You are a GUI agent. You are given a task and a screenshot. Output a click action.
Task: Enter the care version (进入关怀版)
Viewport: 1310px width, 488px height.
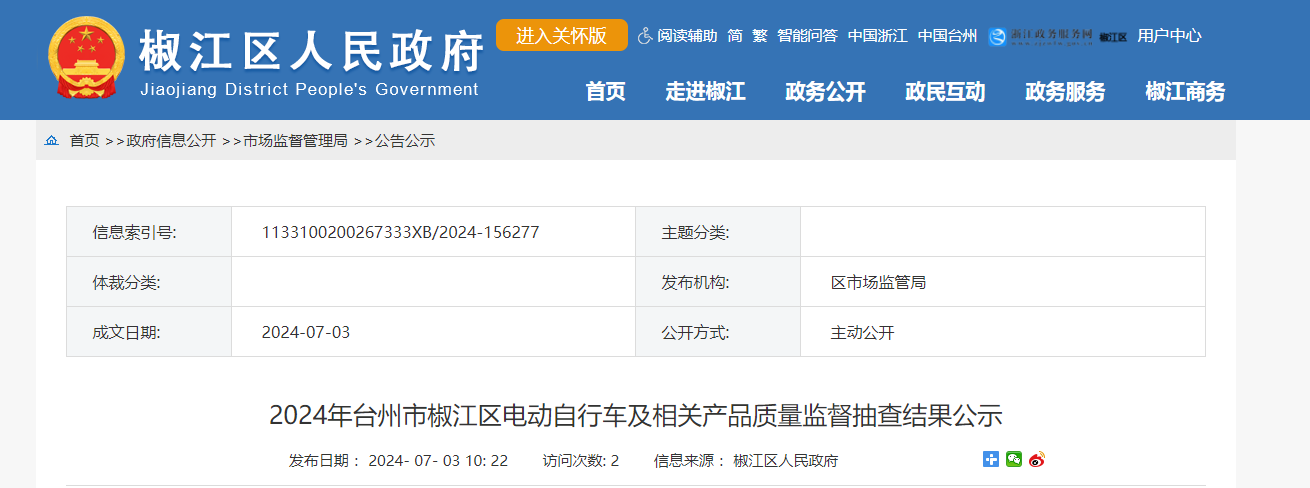[x=561, y=35]
